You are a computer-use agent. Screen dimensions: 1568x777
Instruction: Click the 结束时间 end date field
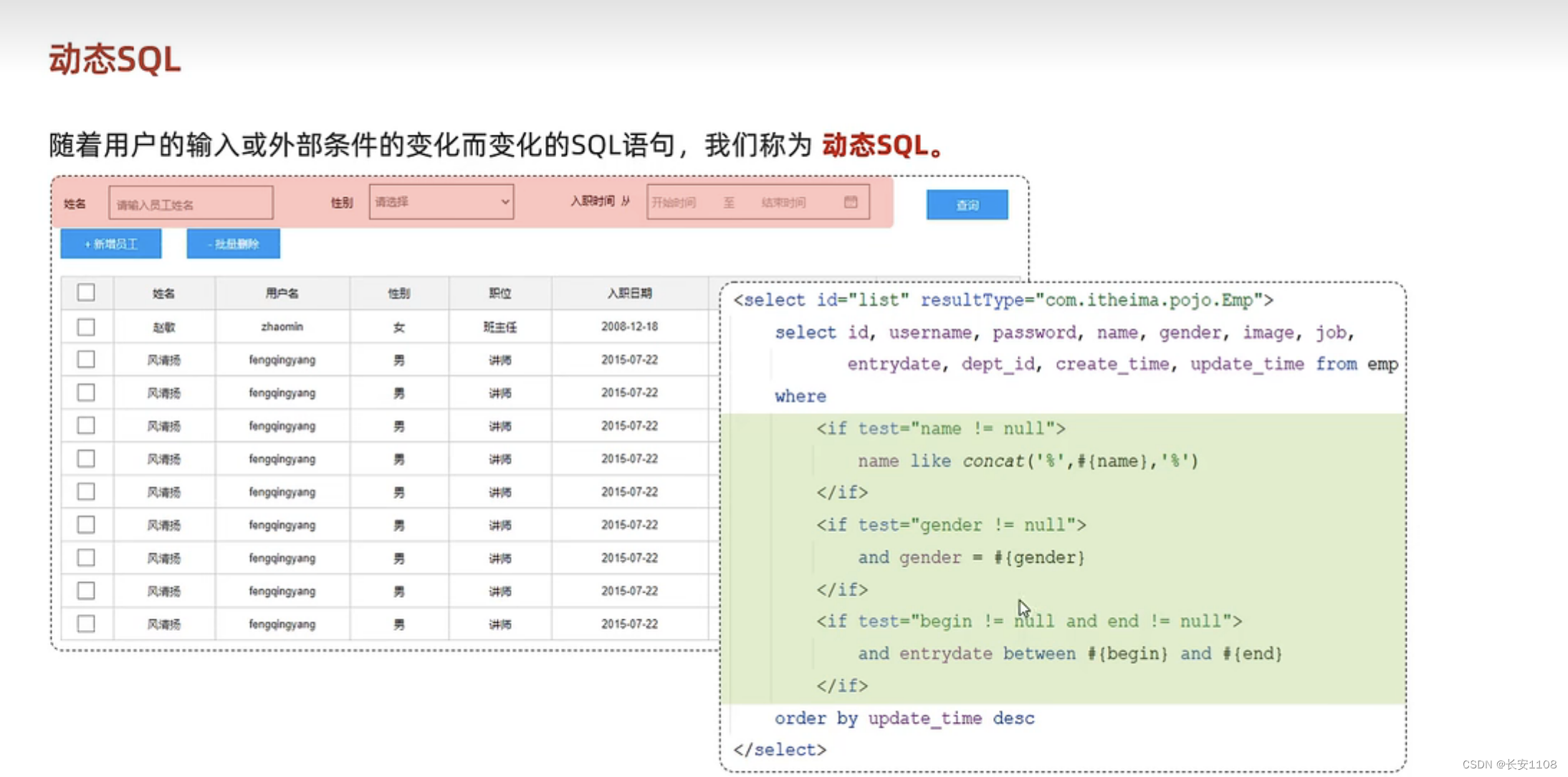pyautogui.click(x=783, y=203)
